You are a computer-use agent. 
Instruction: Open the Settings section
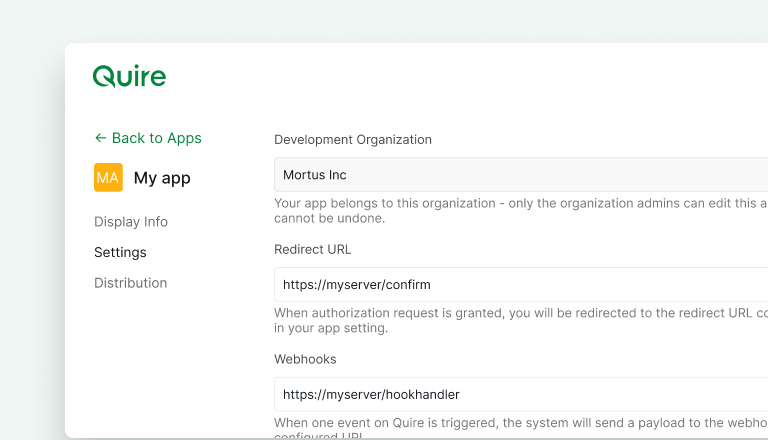120,252
